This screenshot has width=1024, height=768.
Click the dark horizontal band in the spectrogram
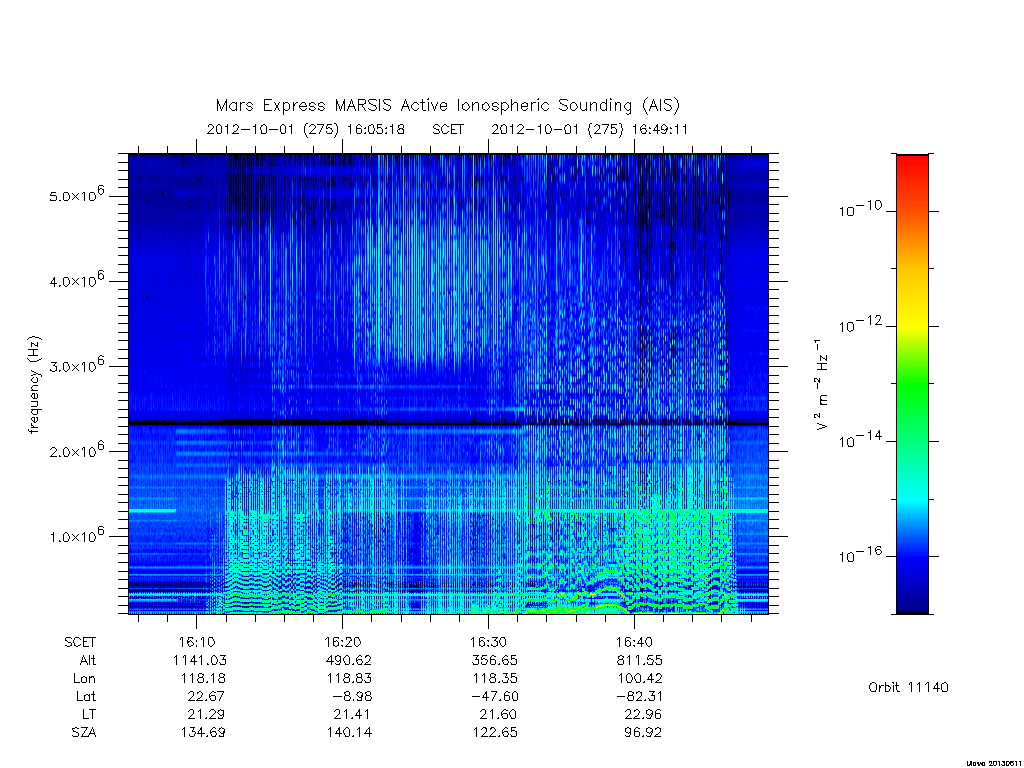pyautogui.click(x=449, y=423)
